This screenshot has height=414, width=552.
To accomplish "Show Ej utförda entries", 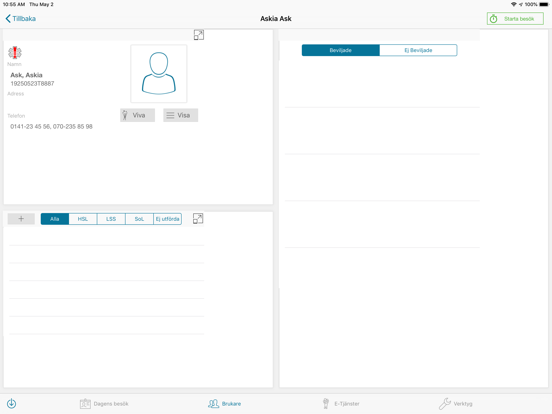I will tap(168, 219).
